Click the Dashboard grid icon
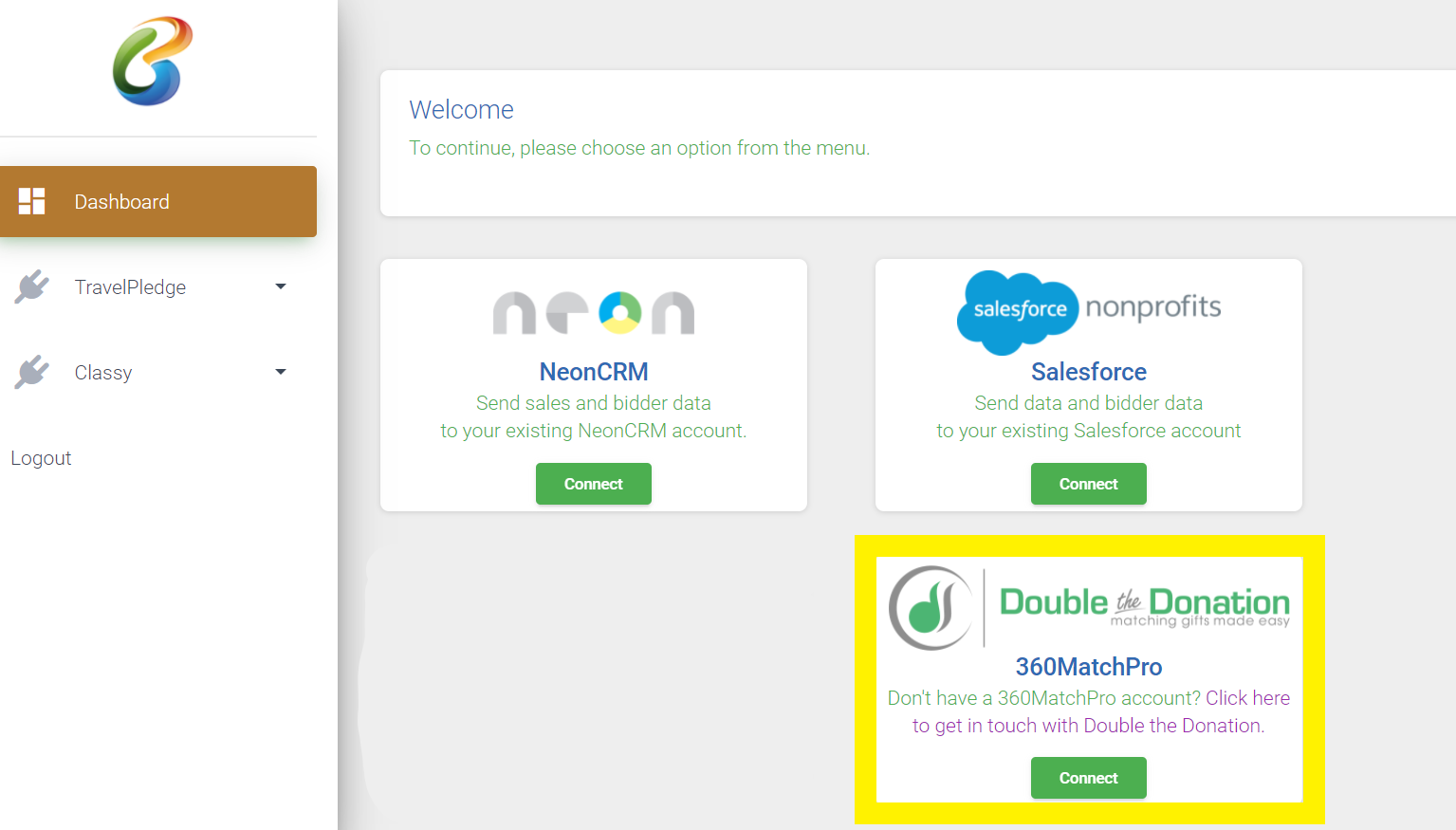The width and height of the screenshot is (1456, 830). coord(31,201)
